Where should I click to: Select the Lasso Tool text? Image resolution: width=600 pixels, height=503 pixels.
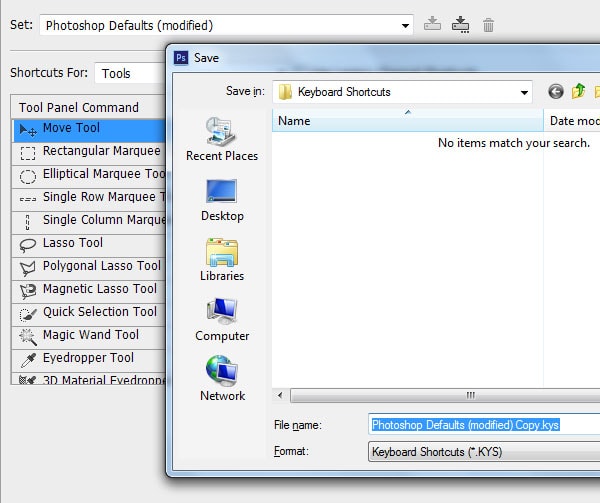point(73,243)
